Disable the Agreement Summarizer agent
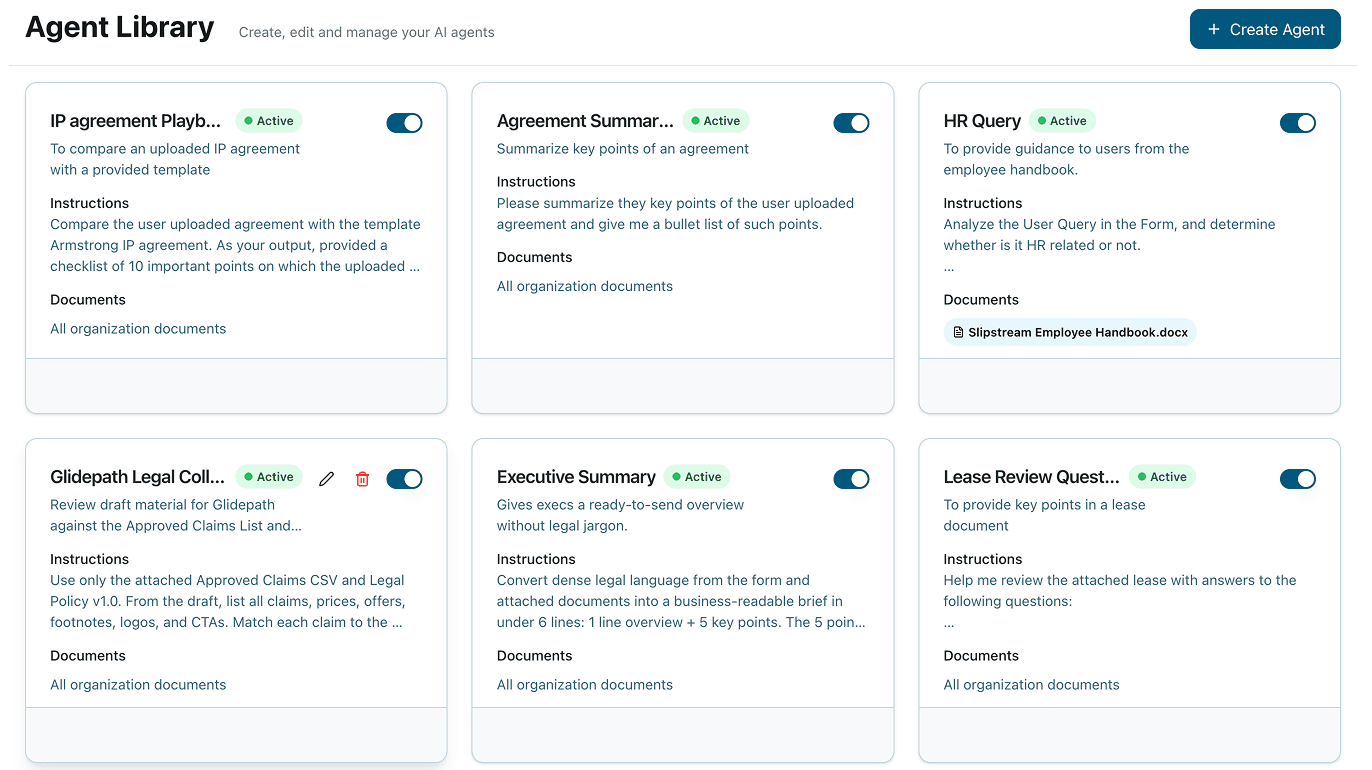Image resolution: width=1372 pixels, height=770 pixels. [x=851, y=123]
